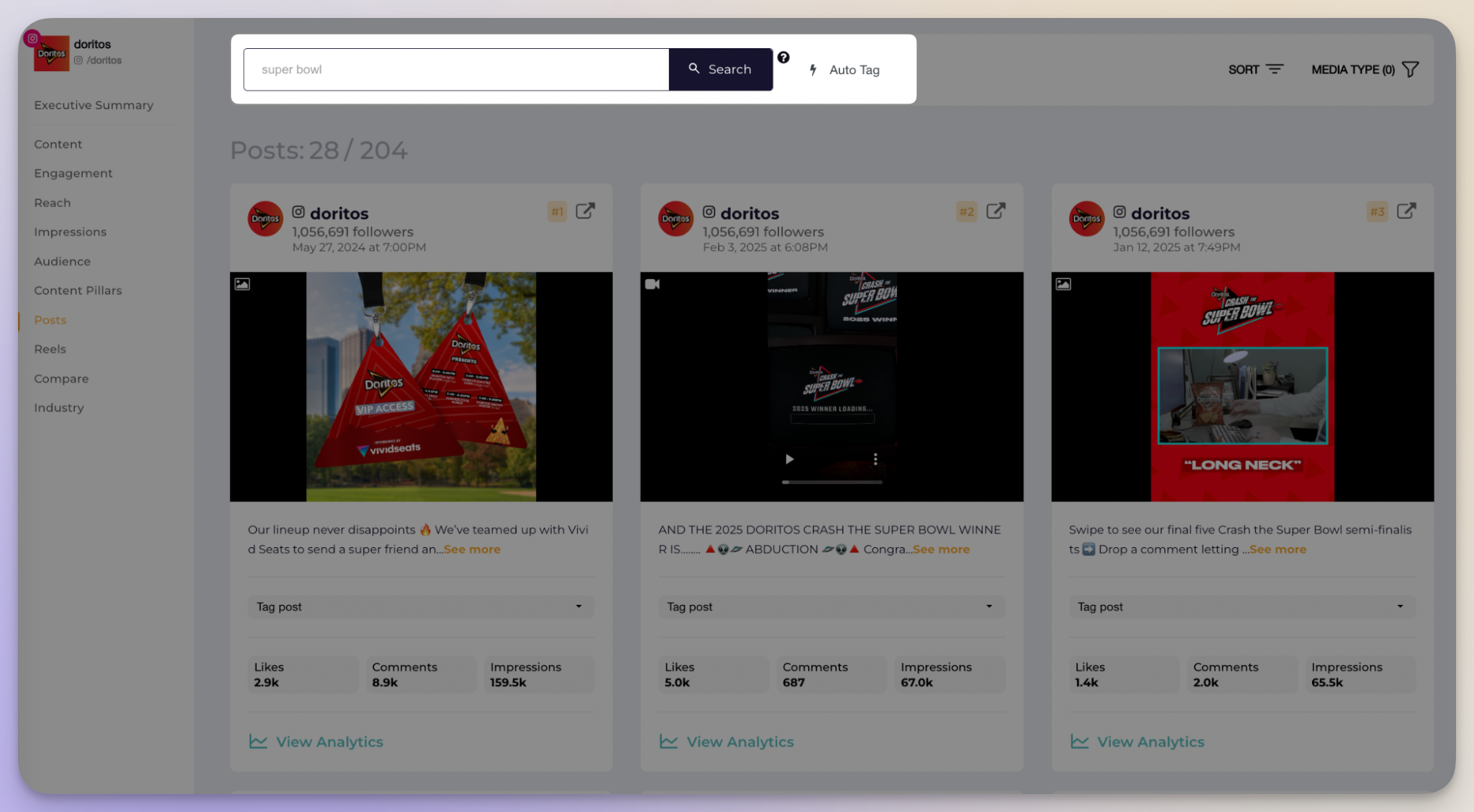
Task: Click doritos avatar on Feb 3 post
Action: click(675, 219)
